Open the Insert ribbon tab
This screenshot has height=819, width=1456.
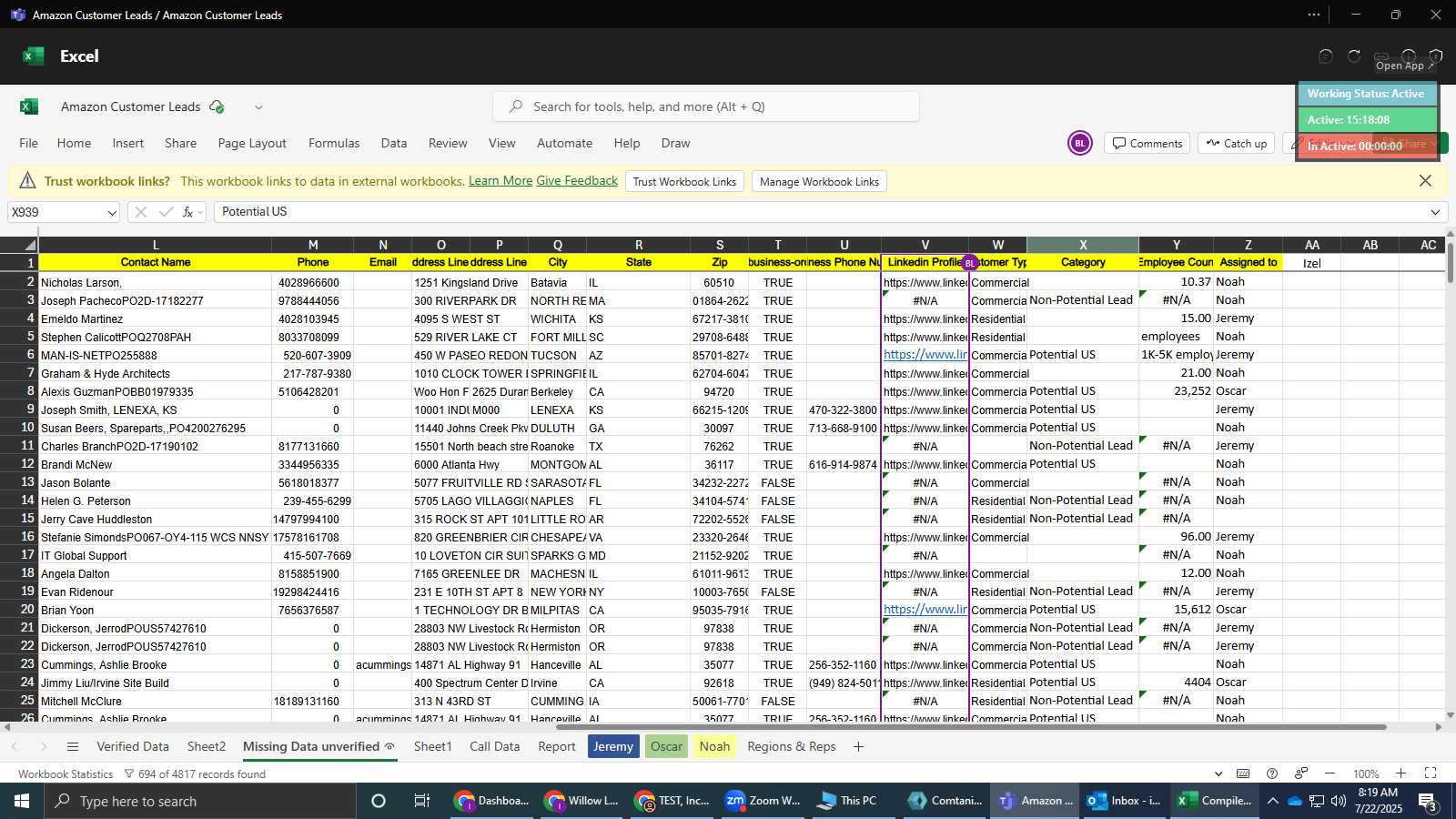pyautogui.click(x=128, y=143)
